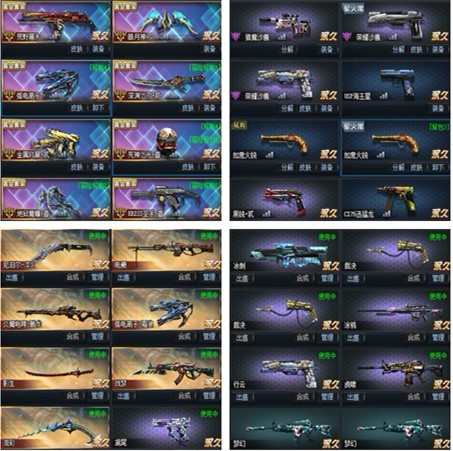Click the purple demon badge beside 猎魔沙鹰
Viewport: 453px width, 451px height.
(x=236, y=36)
